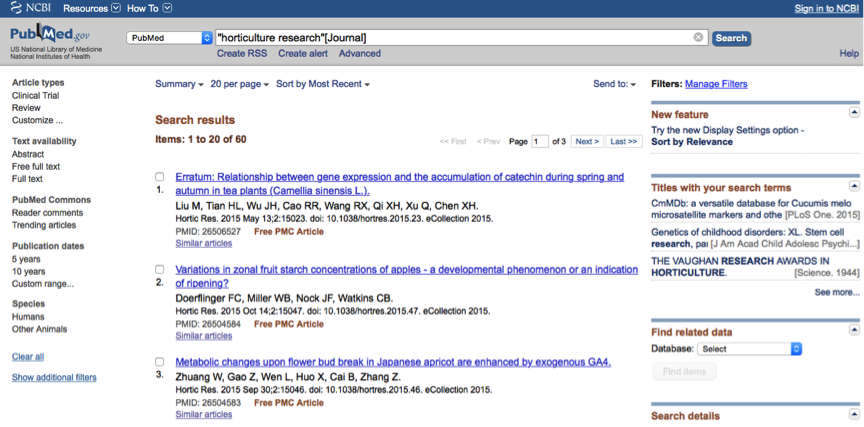This screenshot has width=864, height=427.
Task: Click Customize article types
Action: [x=37, y=120]
